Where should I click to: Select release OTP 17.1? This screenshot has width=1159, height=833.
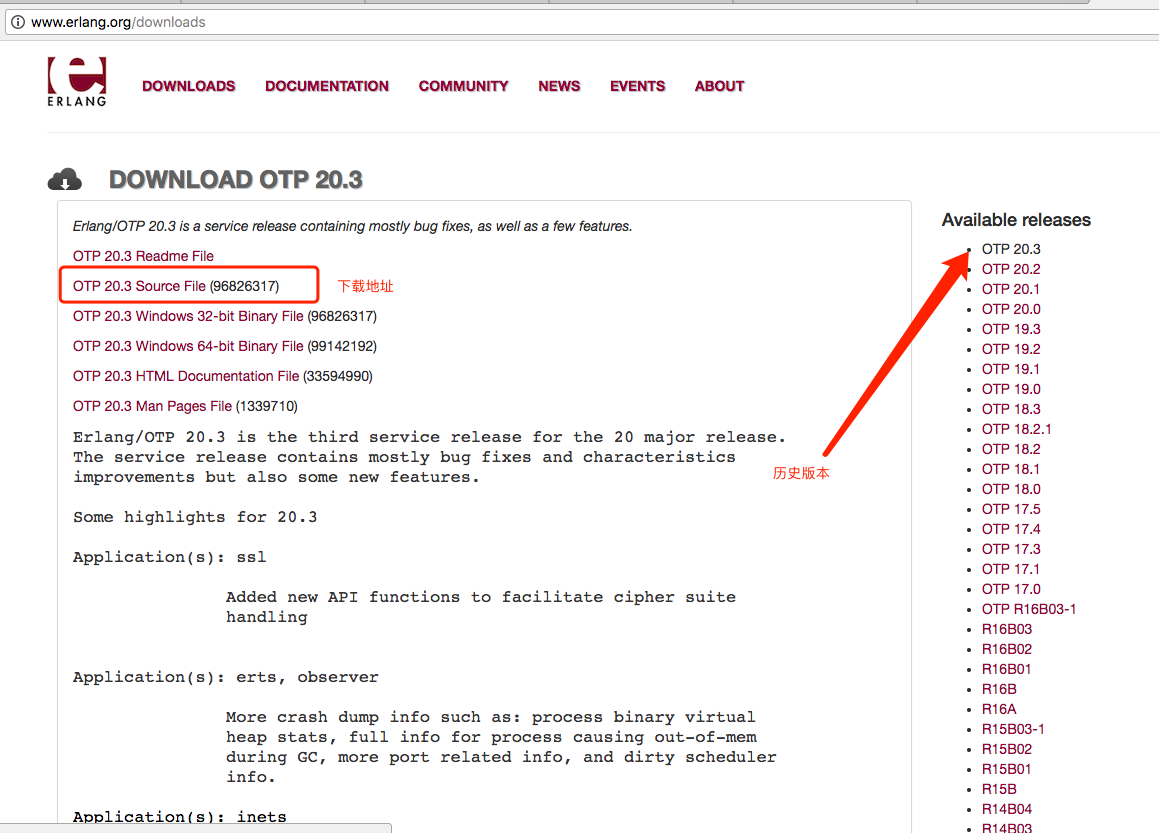click(x=1010, y=569)
